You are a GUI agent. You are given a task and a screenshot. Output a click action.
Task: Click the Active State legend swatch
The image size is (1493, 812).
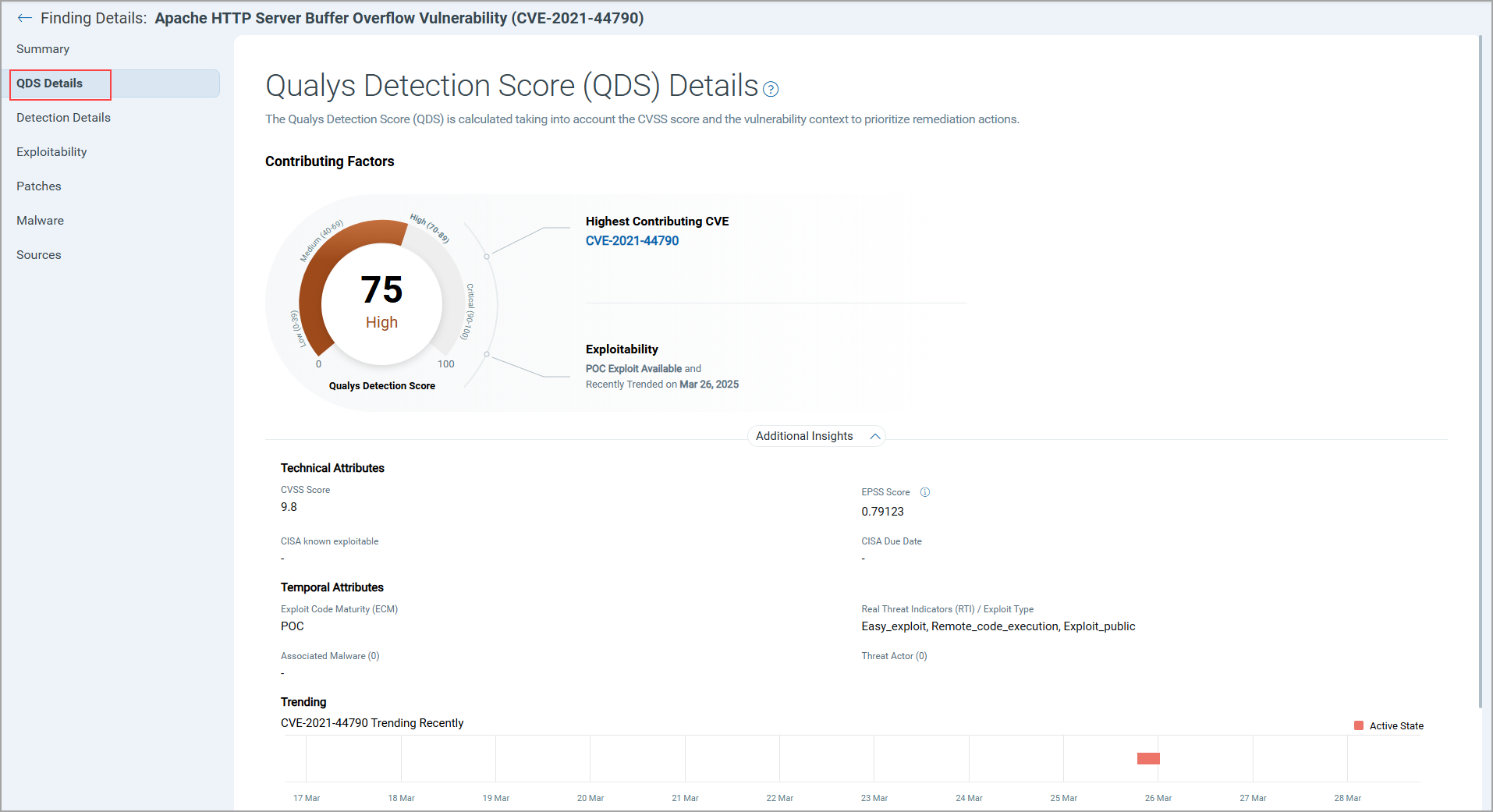pos(1359,726)
